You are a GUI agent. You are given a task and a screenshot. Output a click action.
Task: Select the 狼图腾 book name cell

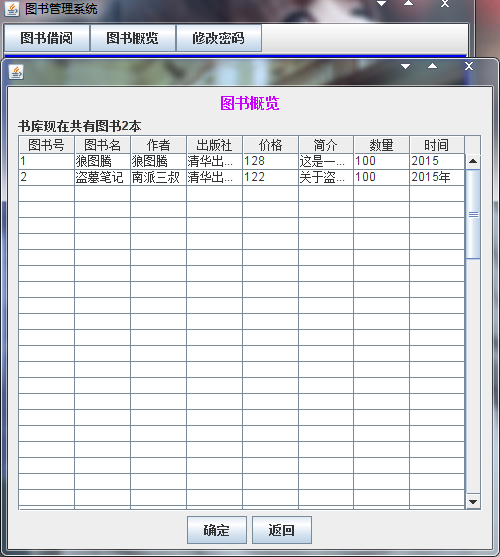point(103,161)
